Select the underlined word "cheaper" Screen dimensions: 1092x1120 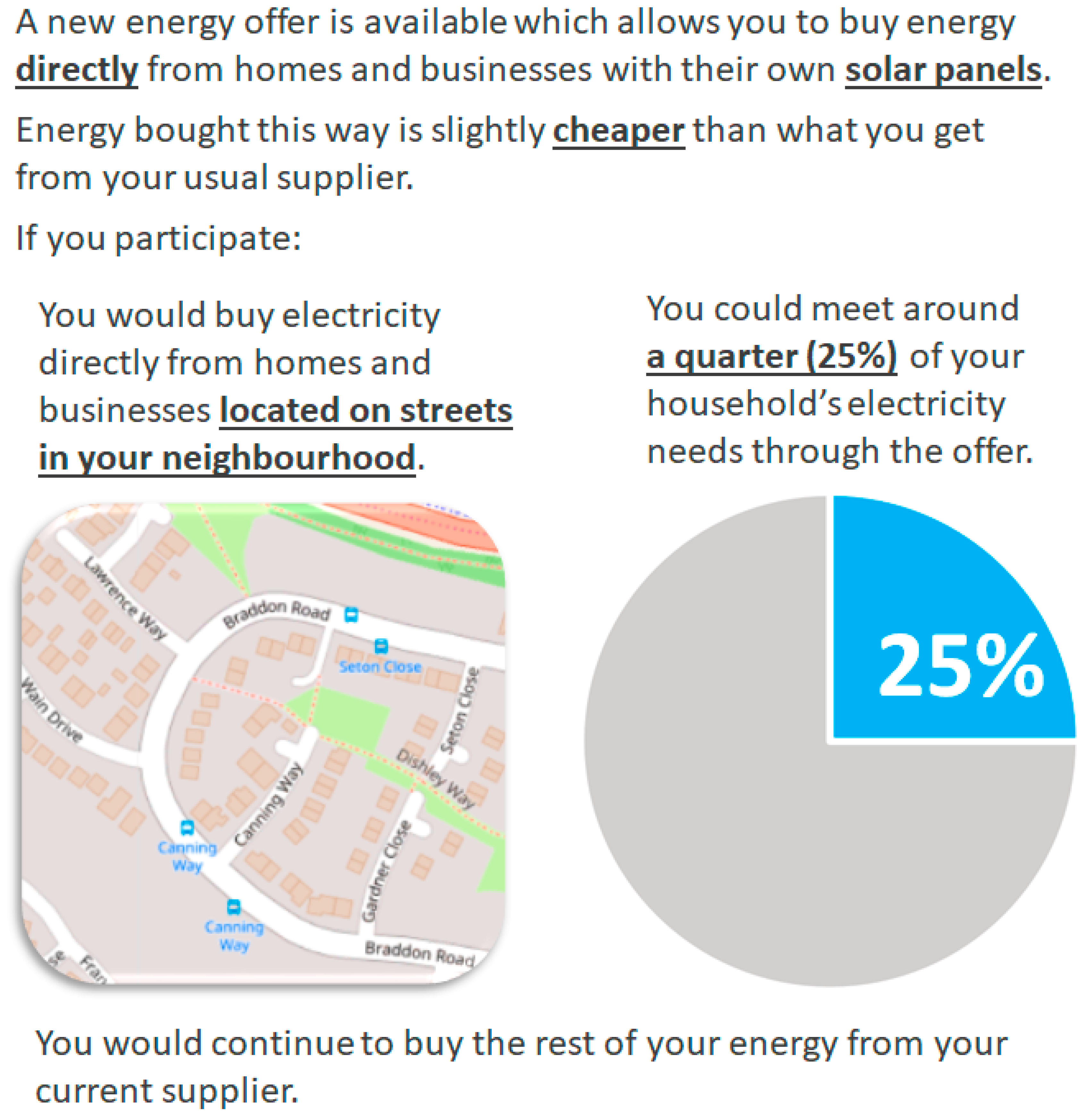pyautogui.click(x=618, y=131)
